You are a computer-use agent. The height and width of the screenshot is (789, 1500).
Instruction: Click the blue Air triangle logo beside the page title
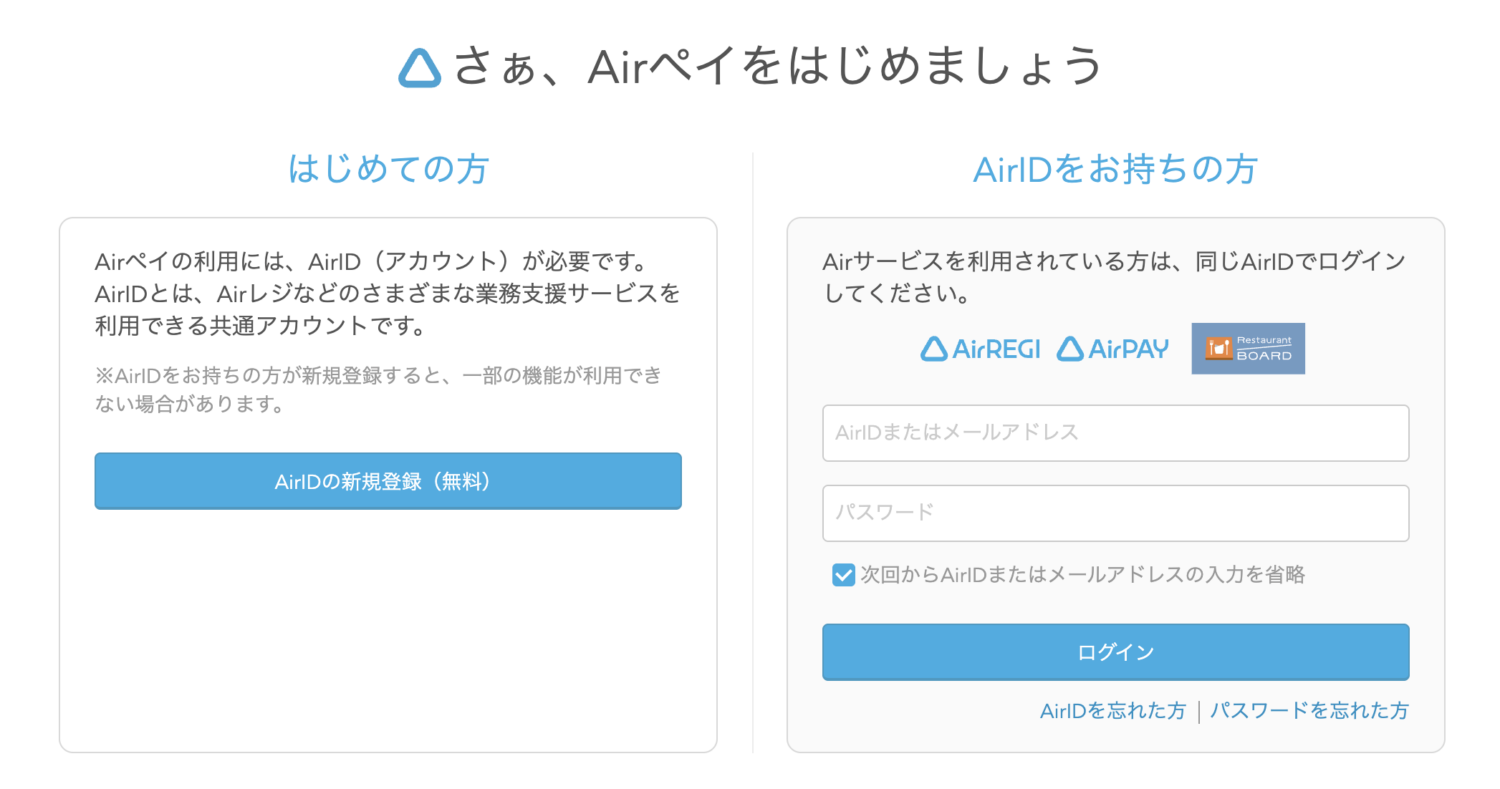(420, 67)
